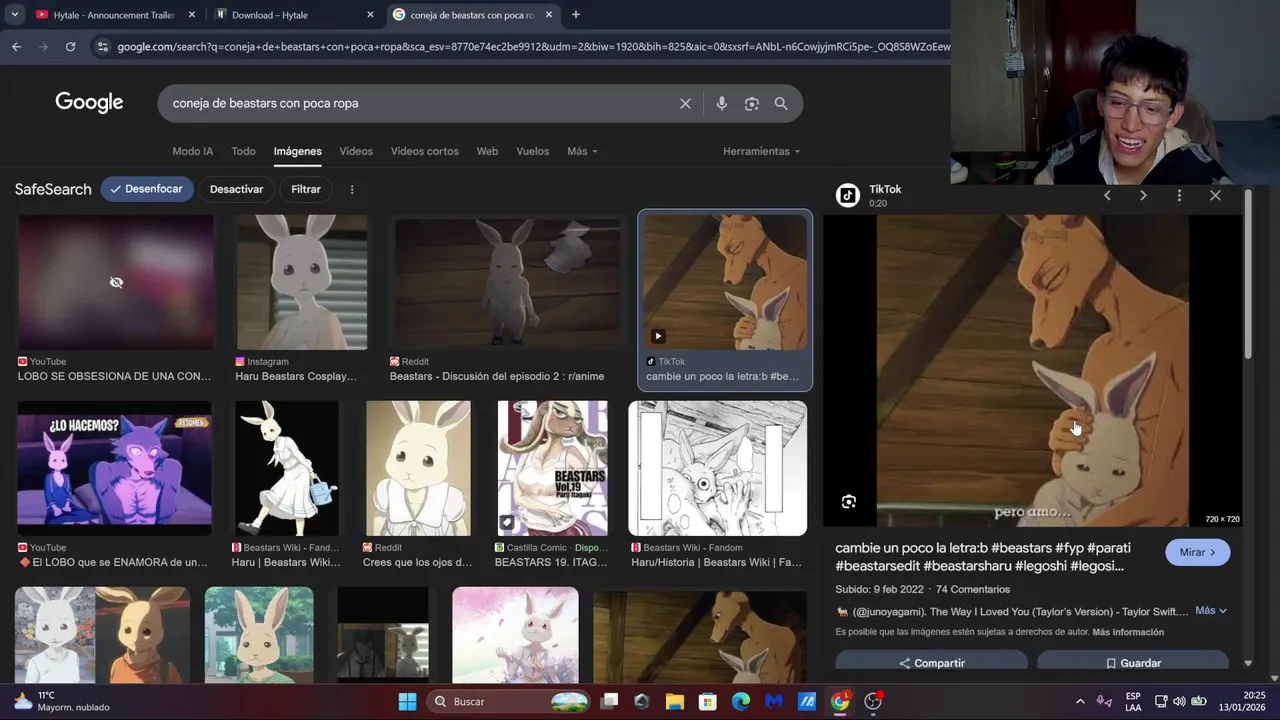The image size is (1280, 720).
Task: Select Desactivar SafeSearch option
Action: coord(236,189)
